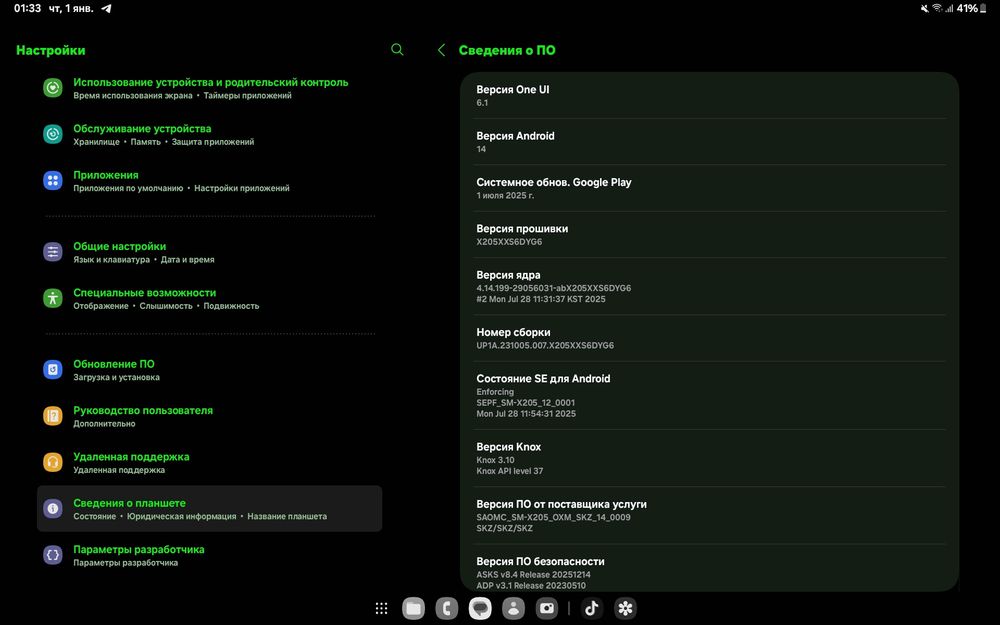This screenshot has height=625, width=1000.
Task: Tap the muted sound status icon
Action: point(925,8)
